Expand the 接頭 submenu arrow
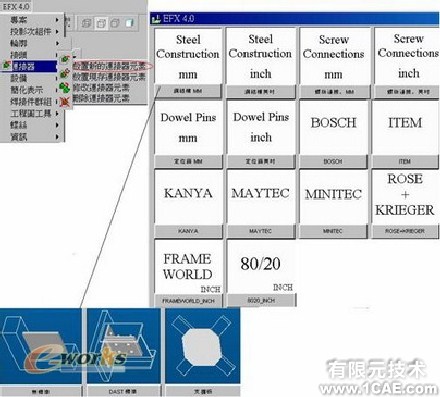The height and width of the screenshot is (397, 440). click(x=58, y=55)
